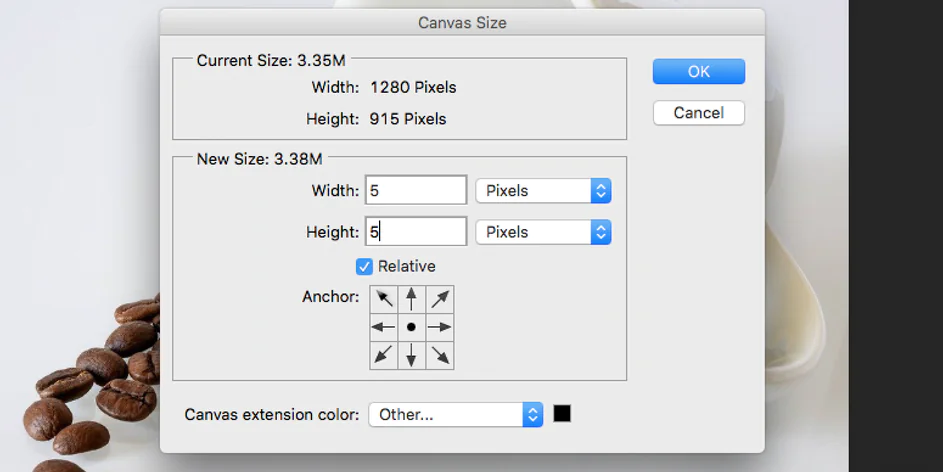Click the Cancel button

point(698,113)
